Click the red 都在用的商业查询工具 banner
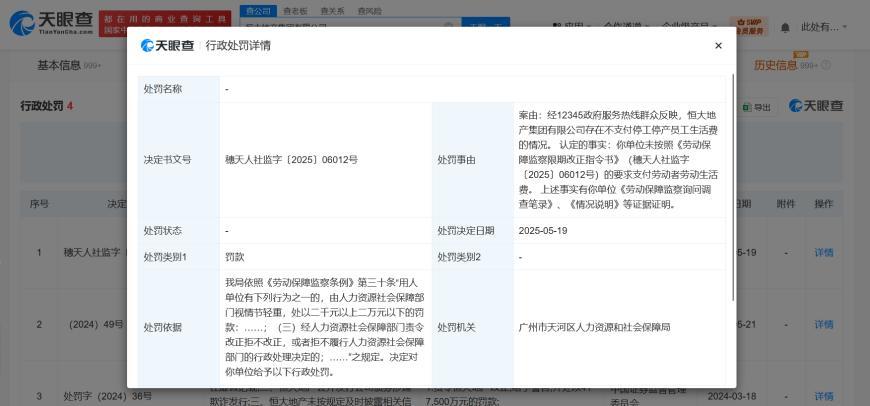The height and width of the screenshot is (406, 870). 165,24
